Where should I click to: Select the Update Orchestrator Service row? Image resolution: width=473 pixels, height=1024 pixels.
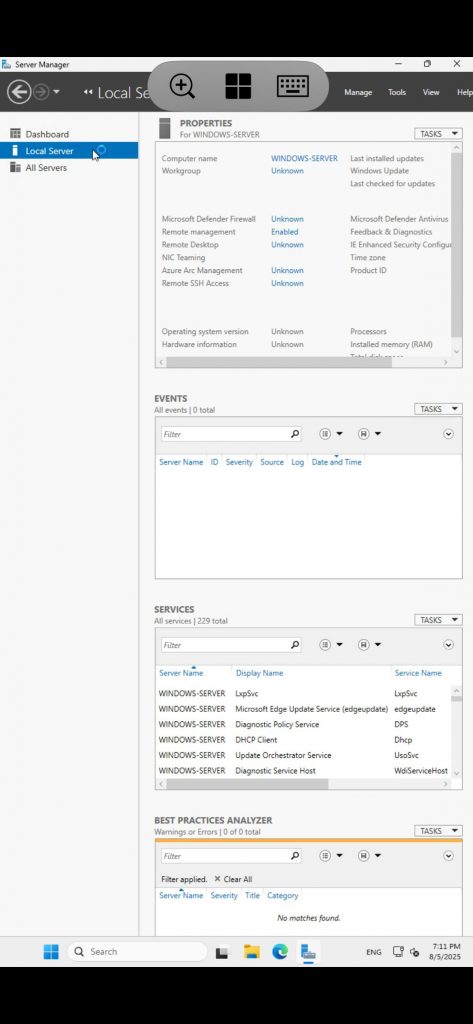coord(303,755)
